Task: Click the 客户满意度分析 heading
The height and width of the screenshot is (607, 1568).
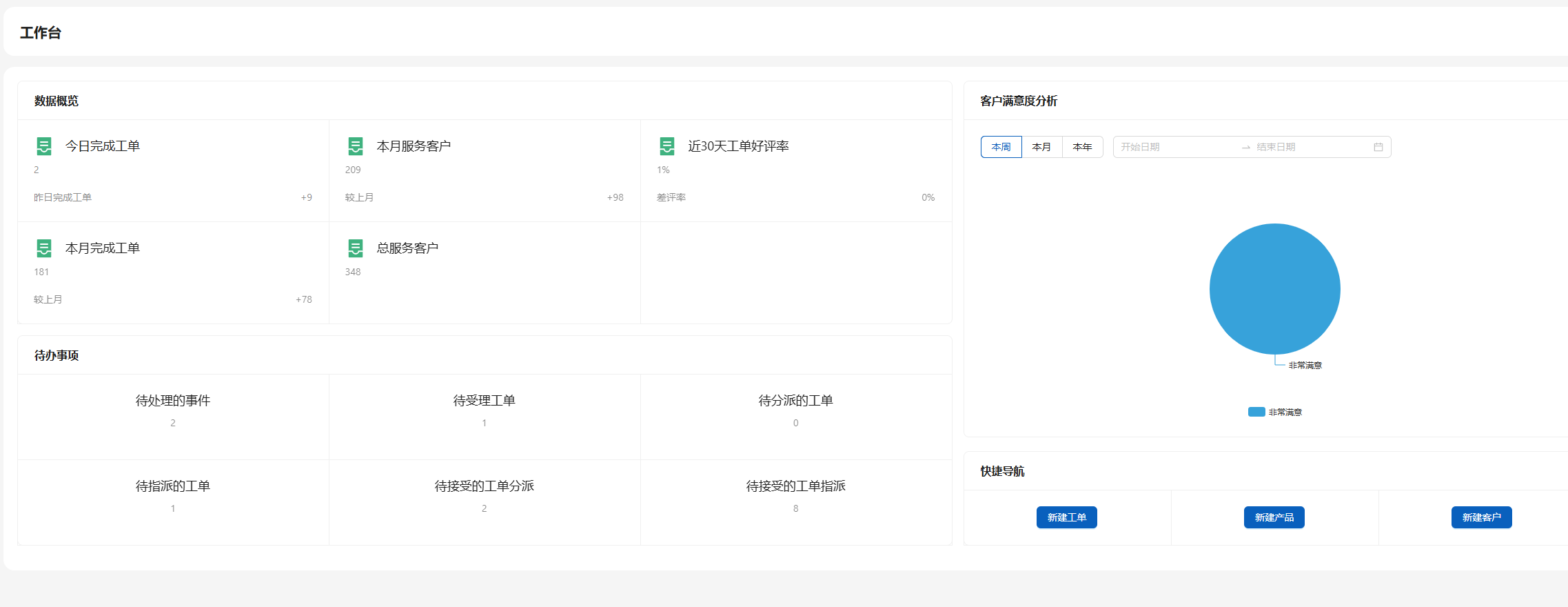Action: (1019, 101)
